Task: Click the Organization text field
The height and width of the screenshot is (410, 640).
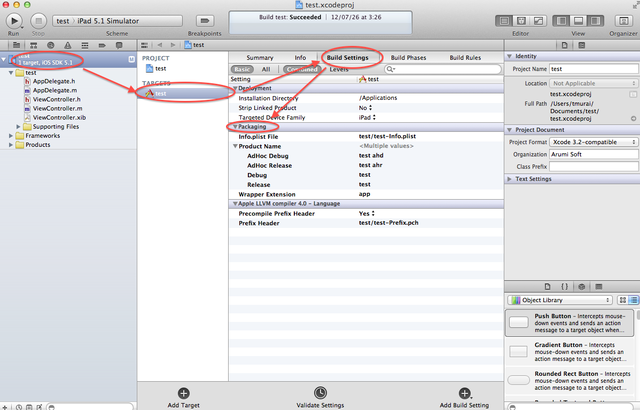Action: point(593,154)
